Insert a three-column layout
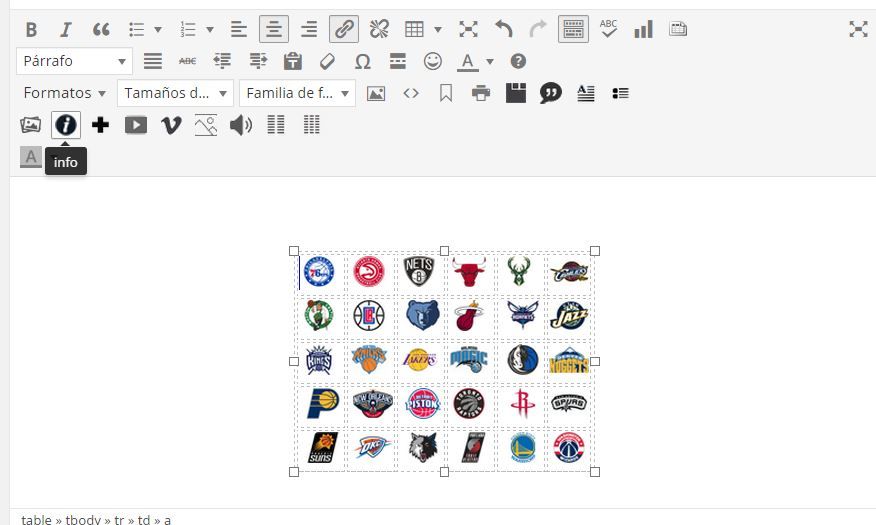Viewport: 876px width, 525px height. tap(276, 125)
